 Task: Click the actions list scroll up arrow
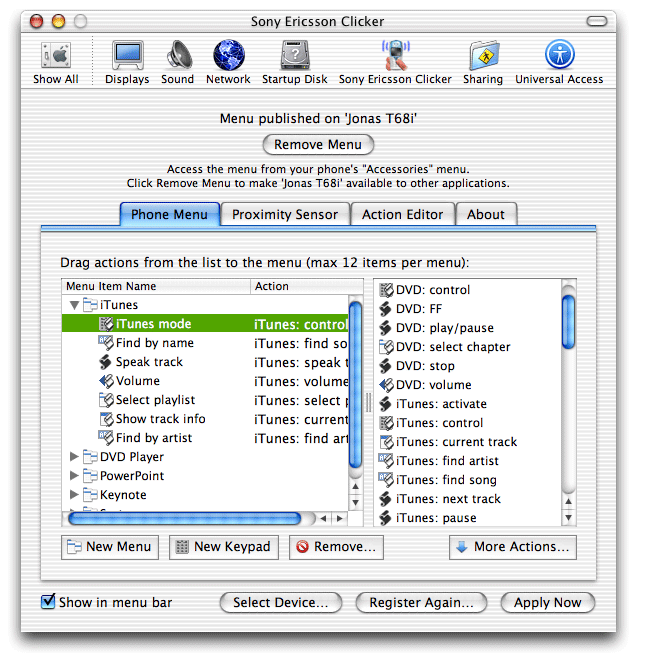point(569,501)
